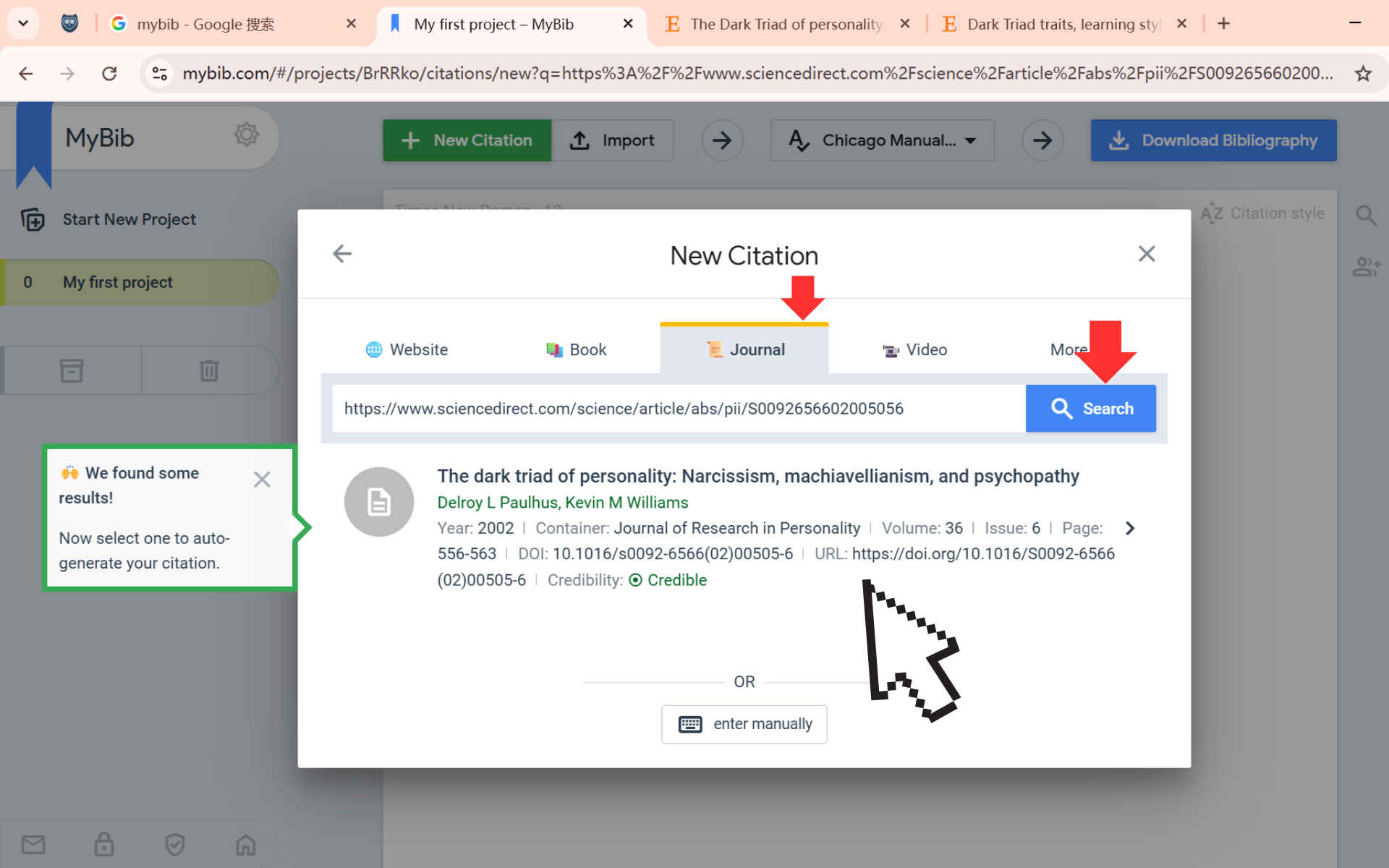Click the settings gear next to MyBib

click(246, 135)
